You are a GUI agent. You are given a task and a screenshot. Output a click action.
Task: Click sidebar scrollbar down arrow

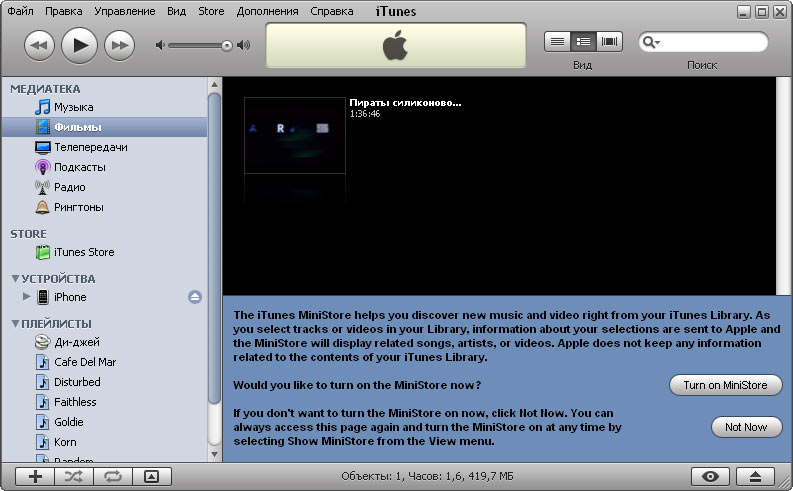pos(214,454)
